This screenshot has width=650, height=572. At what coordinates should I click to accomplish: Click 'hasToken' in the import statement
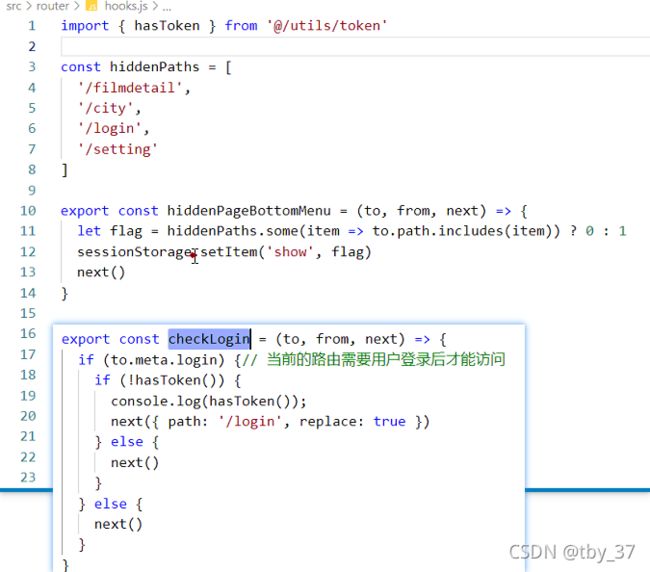(x=167, y=26)
